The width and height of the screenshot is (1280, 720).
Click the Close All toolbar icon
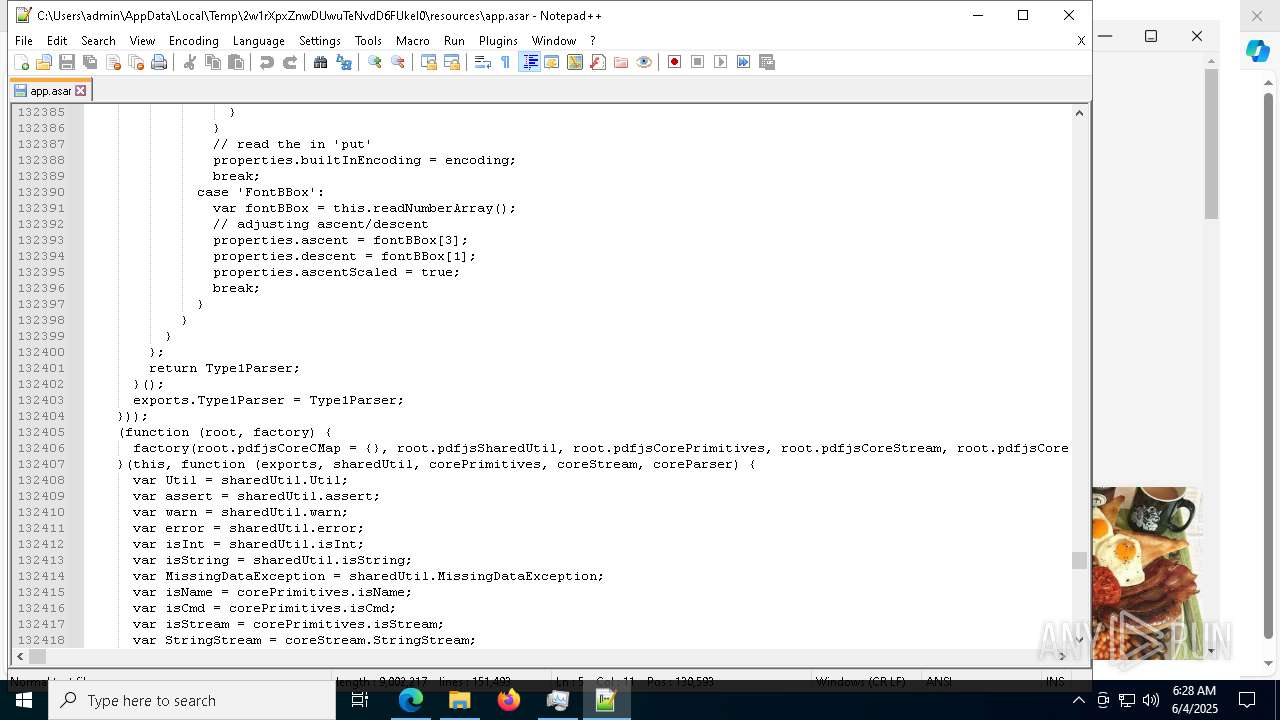tap(136, 62)
